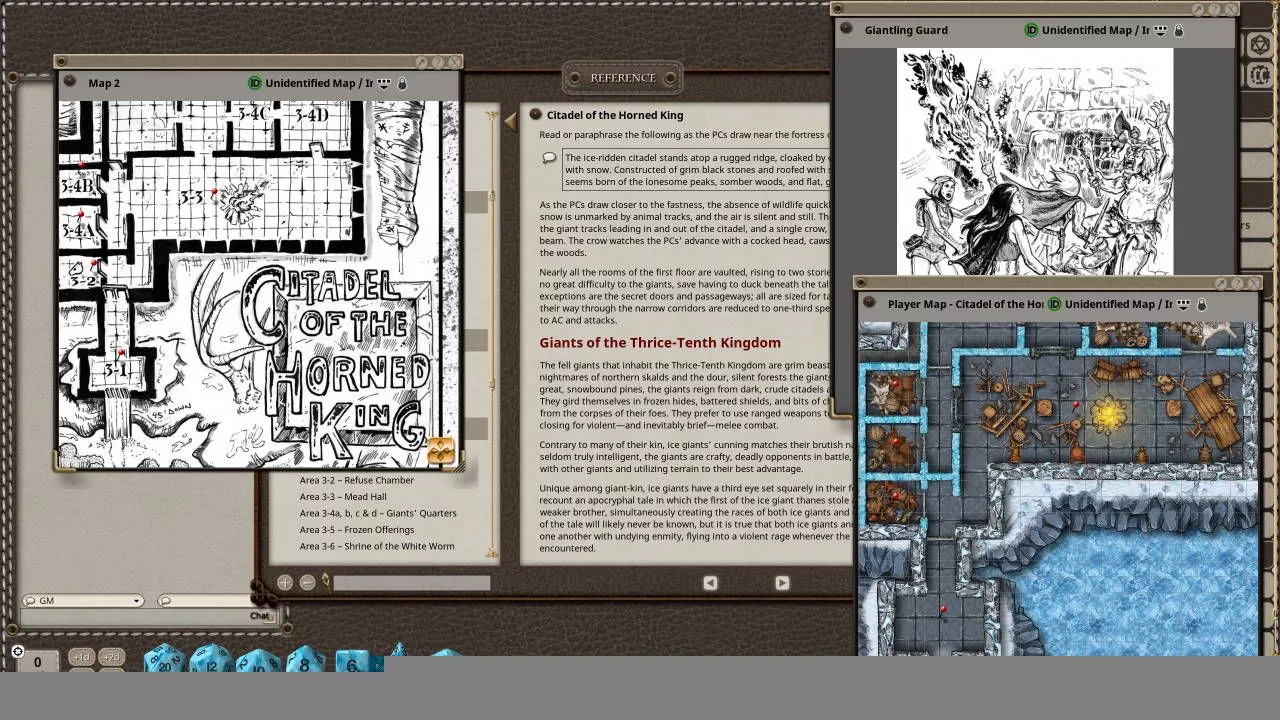The image size is (1280, 720).
Task: Toggle the ID status on Player Map window
Action: click(x=1054, y=304)
